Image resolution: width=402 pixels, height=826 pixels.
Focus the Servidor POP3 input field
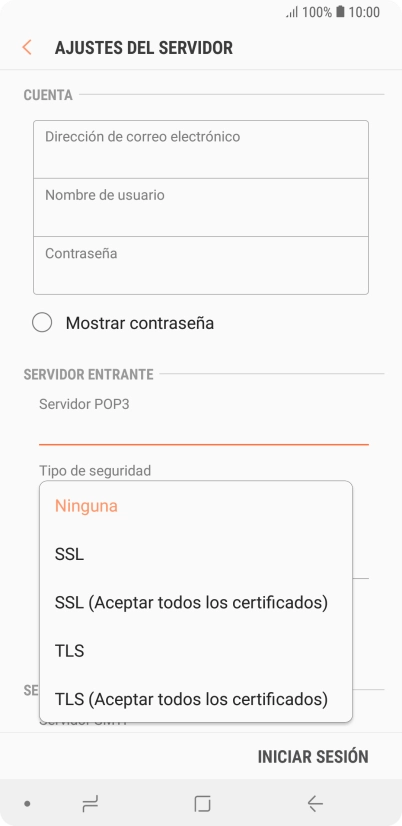tap(203, 430)
